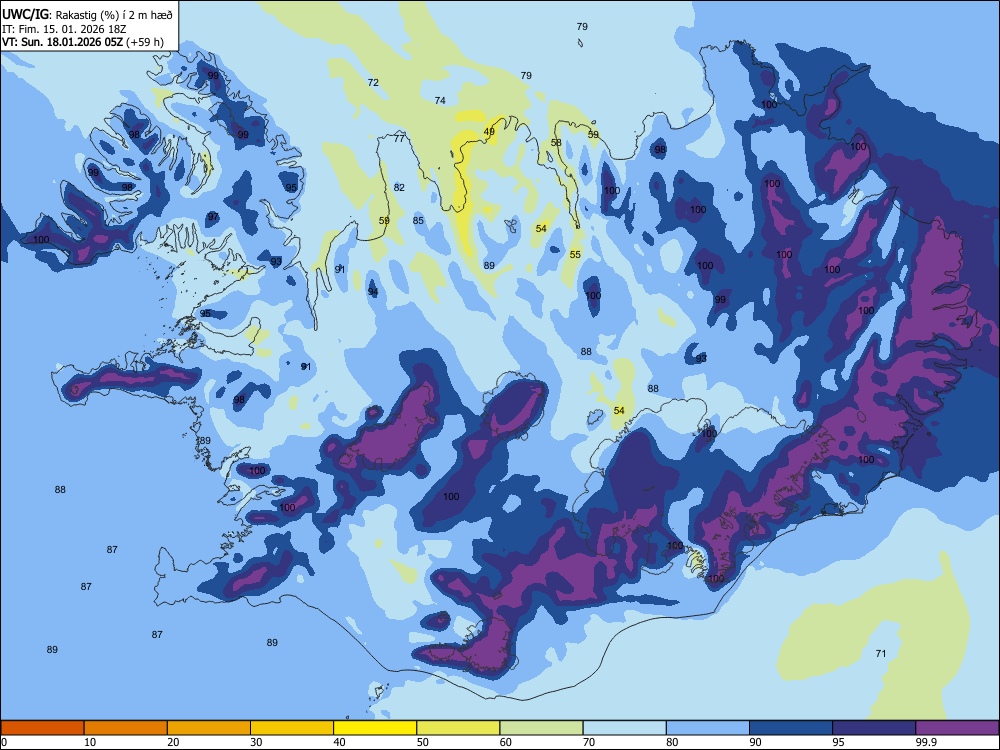
Task: Pick the amber 20–30 legend swatch
Action: click(x=209, y=728)
